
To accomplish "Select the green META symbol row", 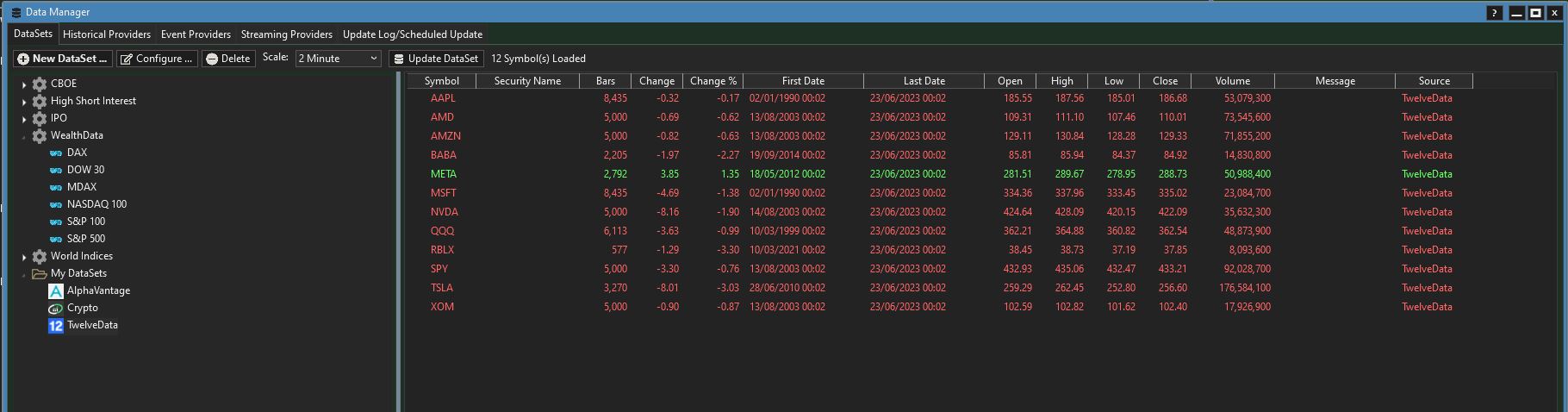I will point(939,174).
